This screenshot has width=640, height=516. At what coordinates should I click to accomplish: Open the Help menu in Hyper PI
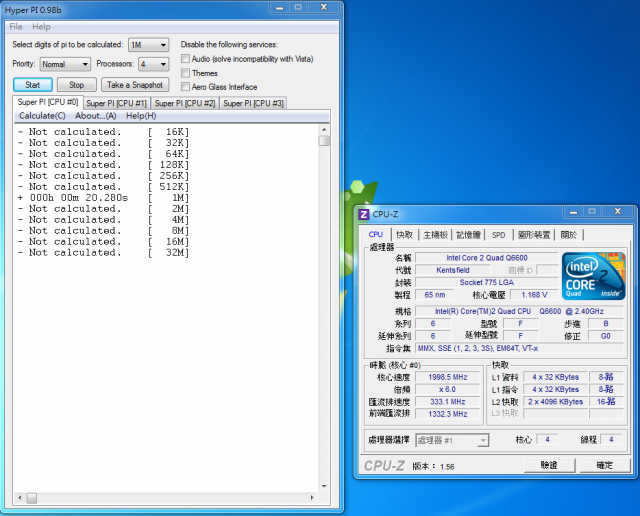(x=41, y=27)
